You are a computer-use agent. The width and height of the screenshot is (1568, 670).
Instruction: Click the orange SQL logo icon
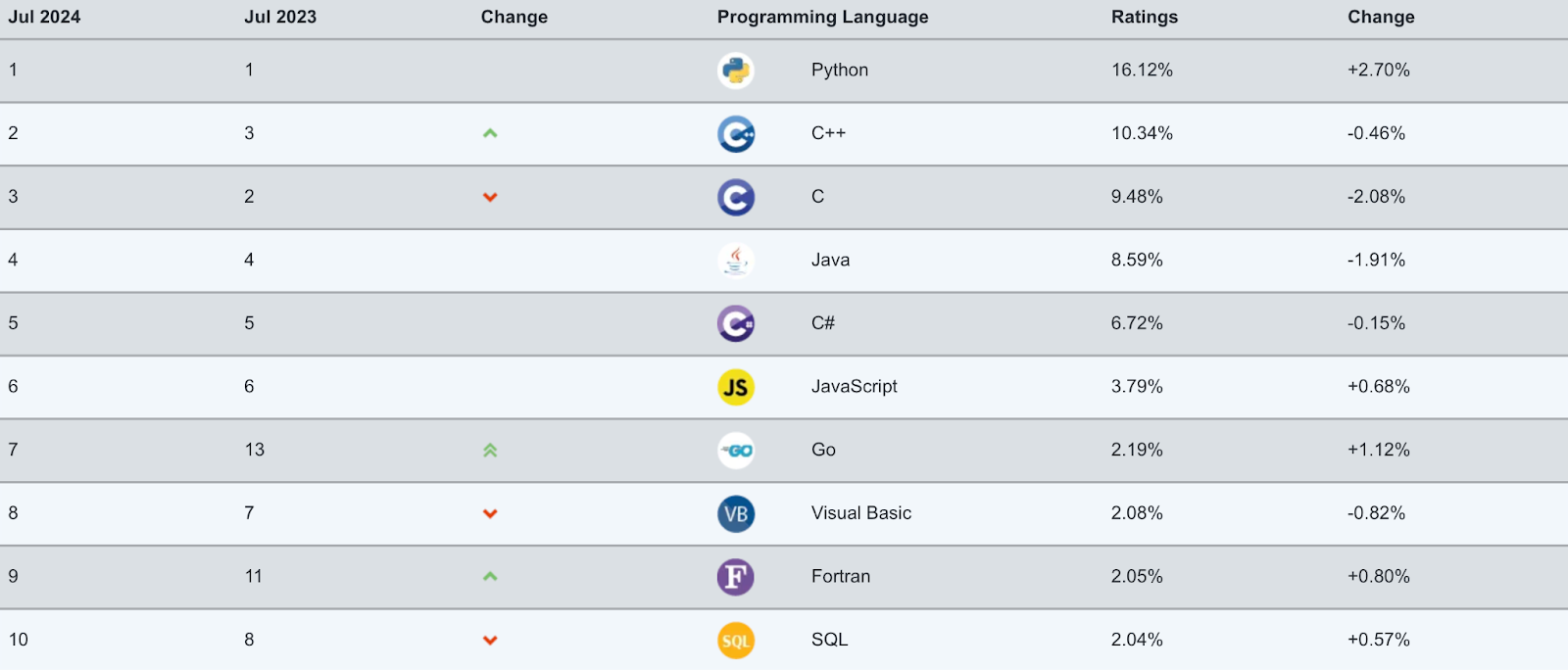[736, 641]
